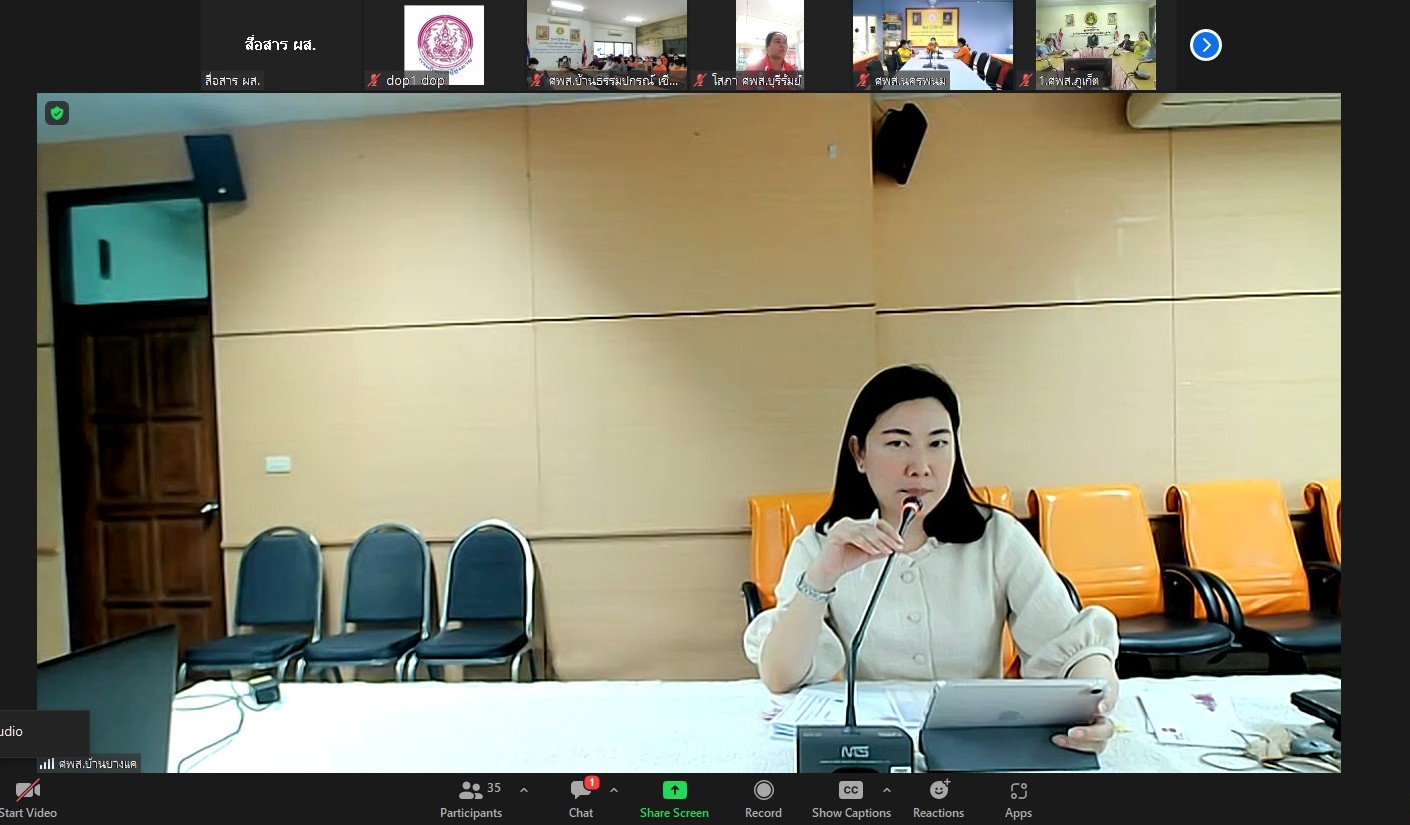
Task: Click the muted mic icon on สพส.บ้านธรรมปกรณ์
Action: coord(538,81)
